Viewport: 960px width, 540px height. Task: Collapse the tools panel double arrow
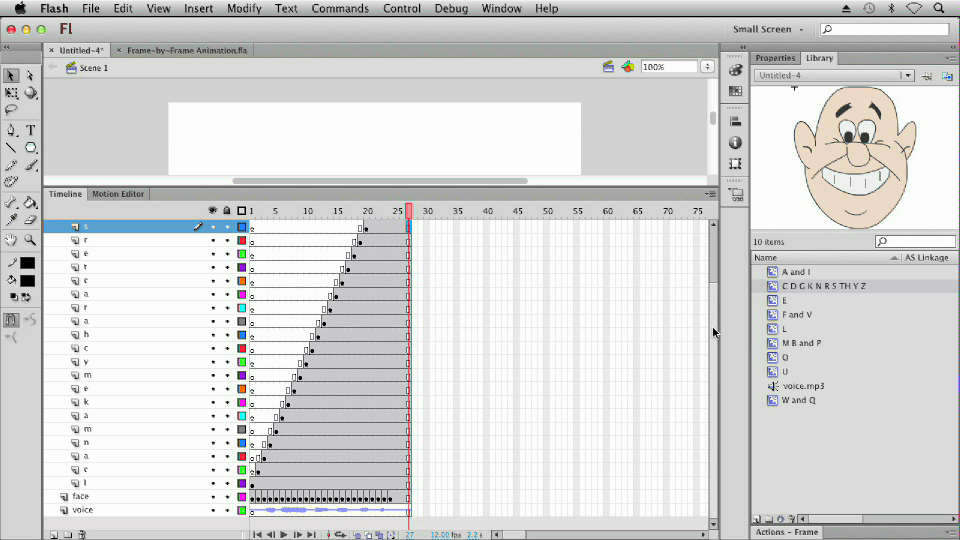pyautogui.click(x=6, y=47)
